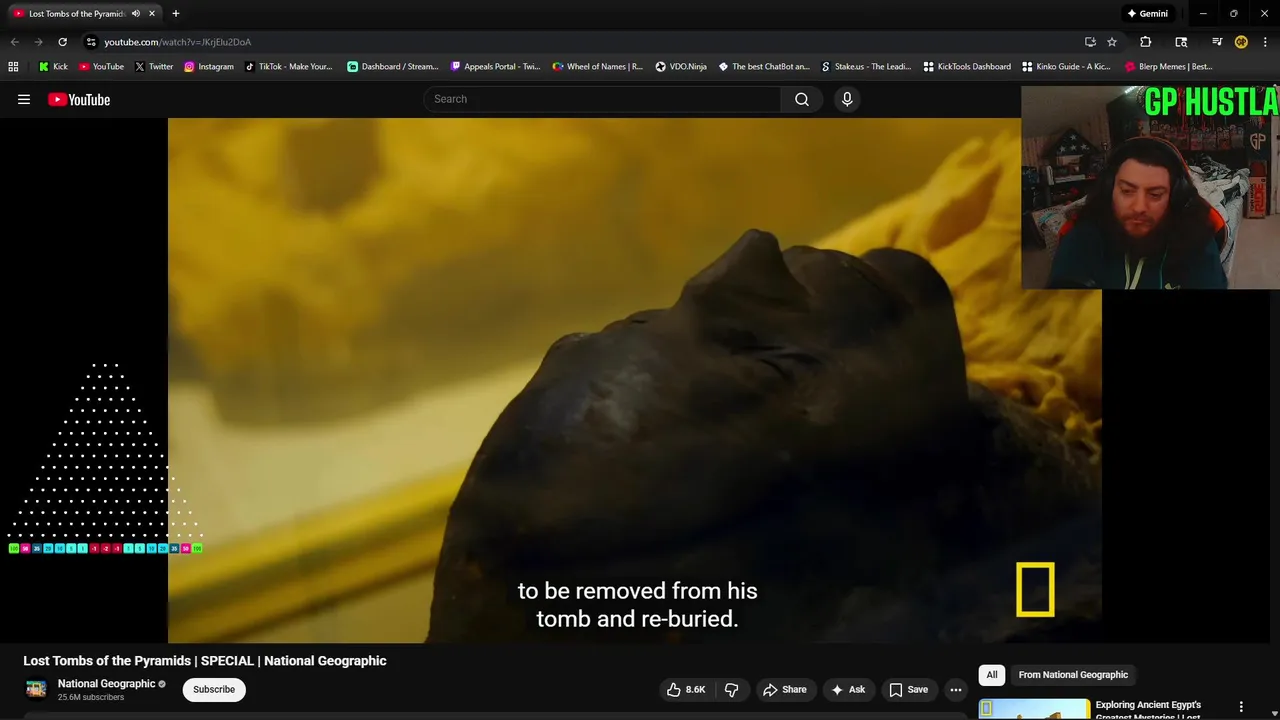Like the video with thumbs up
Image resolution: width=1280 pixels, height=720 pixels.
(687, 689)
